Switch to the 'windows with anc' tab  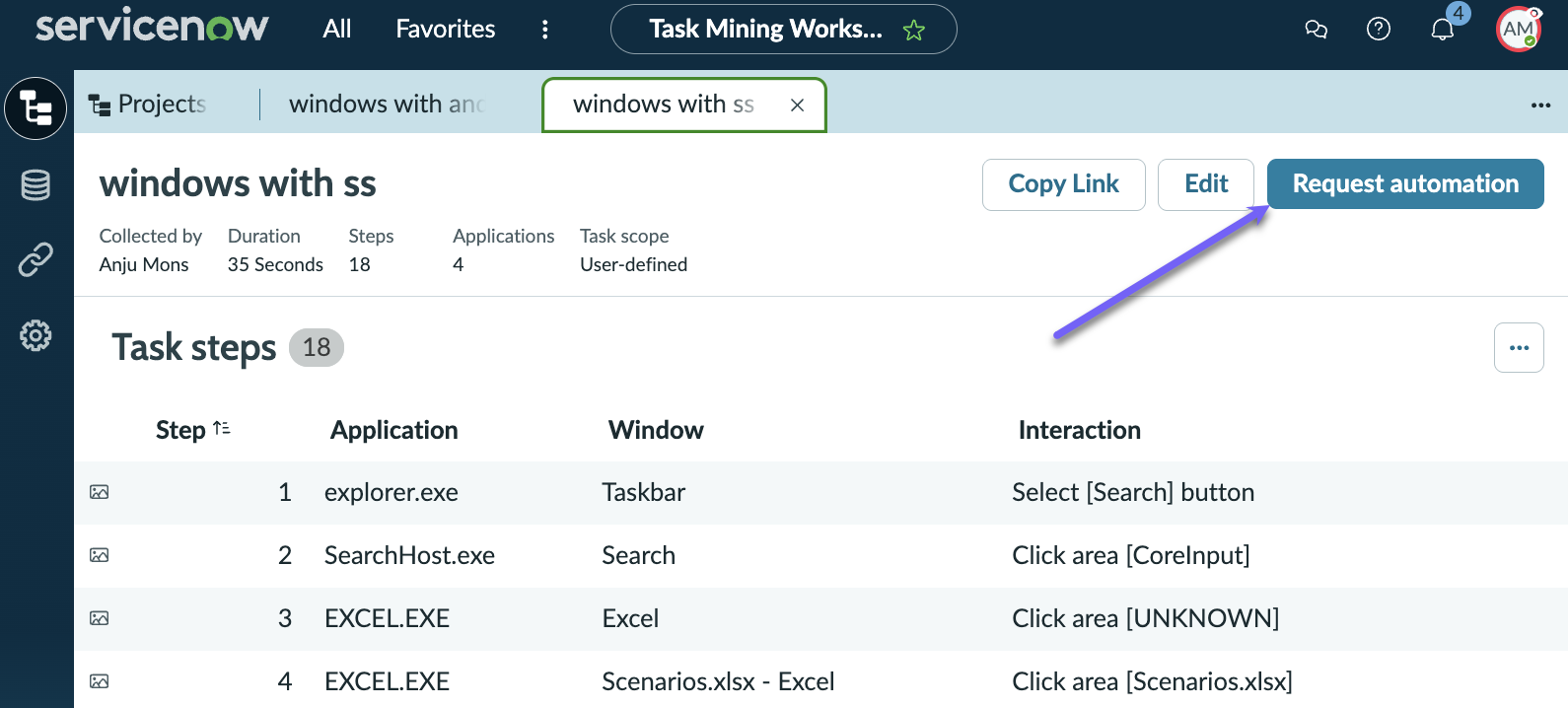[x=387, y=104]
